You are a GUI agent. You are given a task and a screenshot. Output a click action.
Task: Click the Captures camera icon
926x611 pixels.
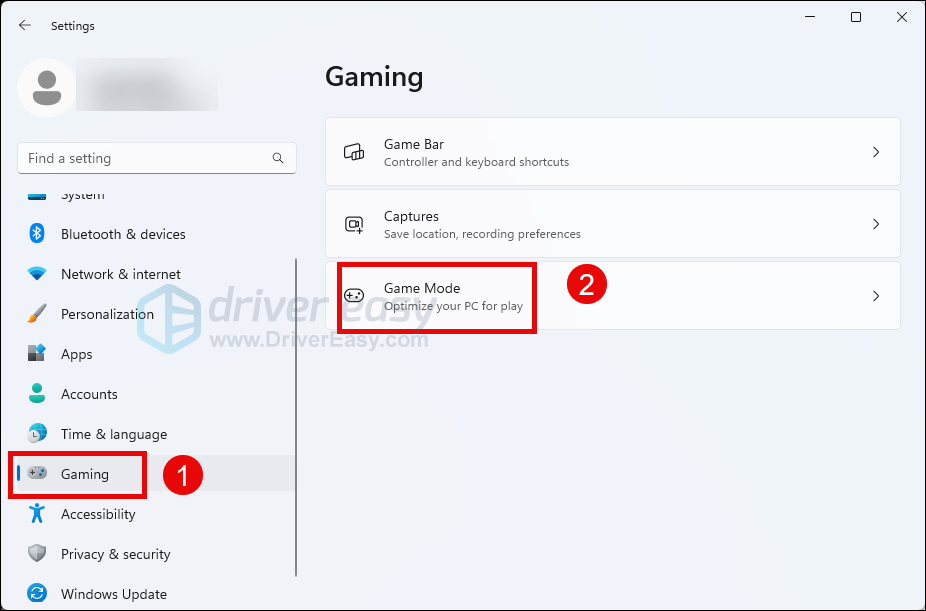click(x=354, y=225)
